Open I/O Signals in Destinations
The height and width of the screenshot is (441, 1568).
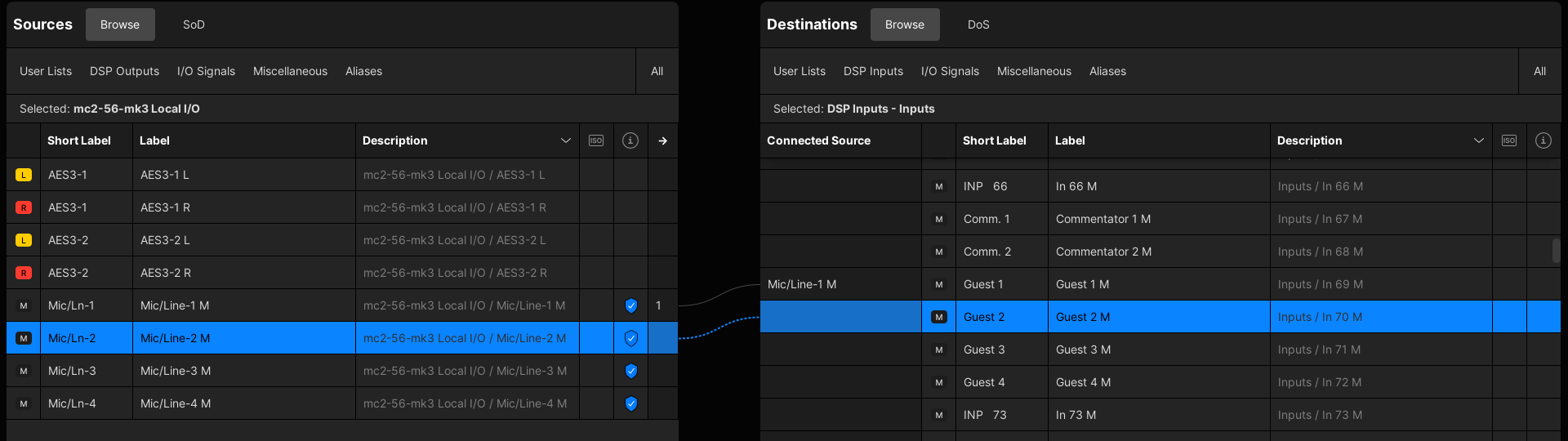pyautogui.click(x=950, y=71)
